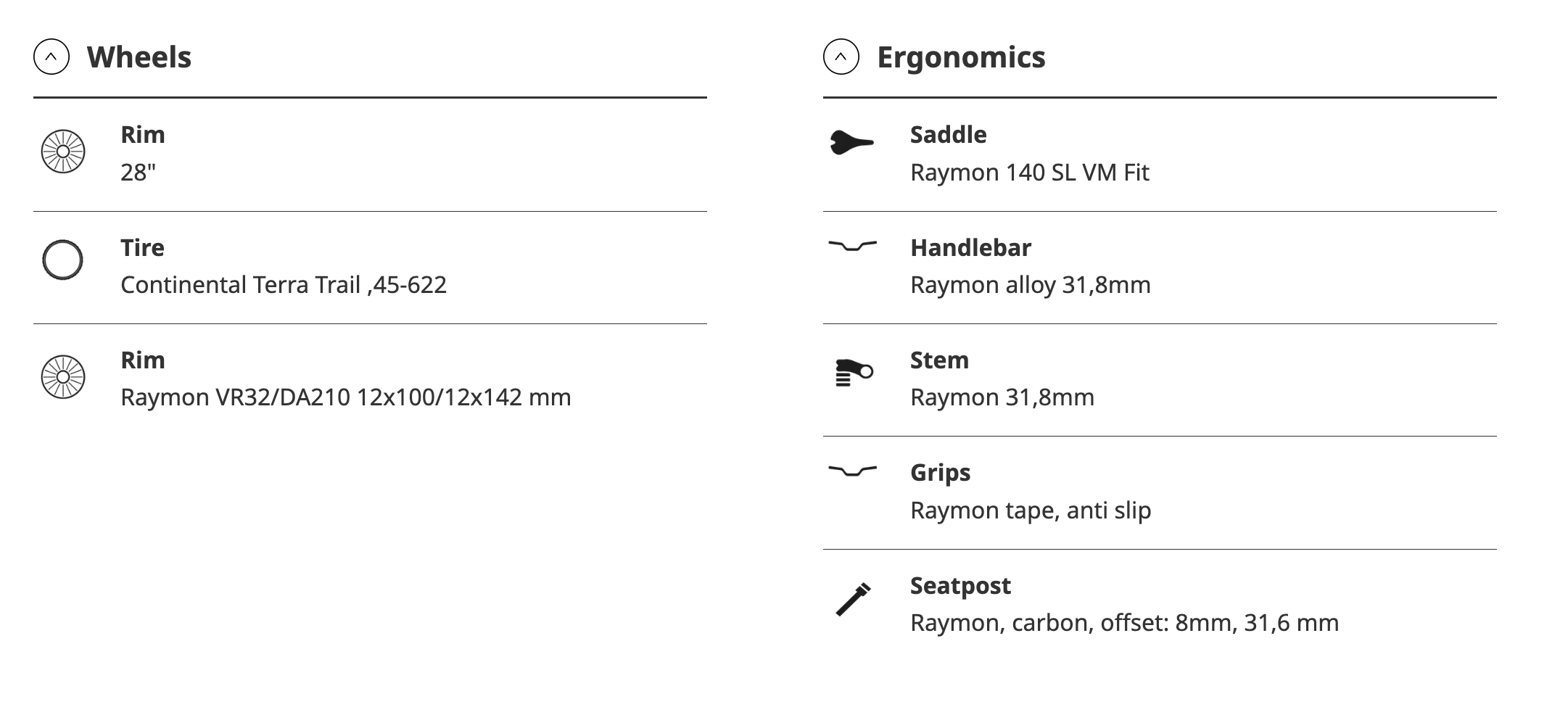Click the tire circle icon

(63, 260)
